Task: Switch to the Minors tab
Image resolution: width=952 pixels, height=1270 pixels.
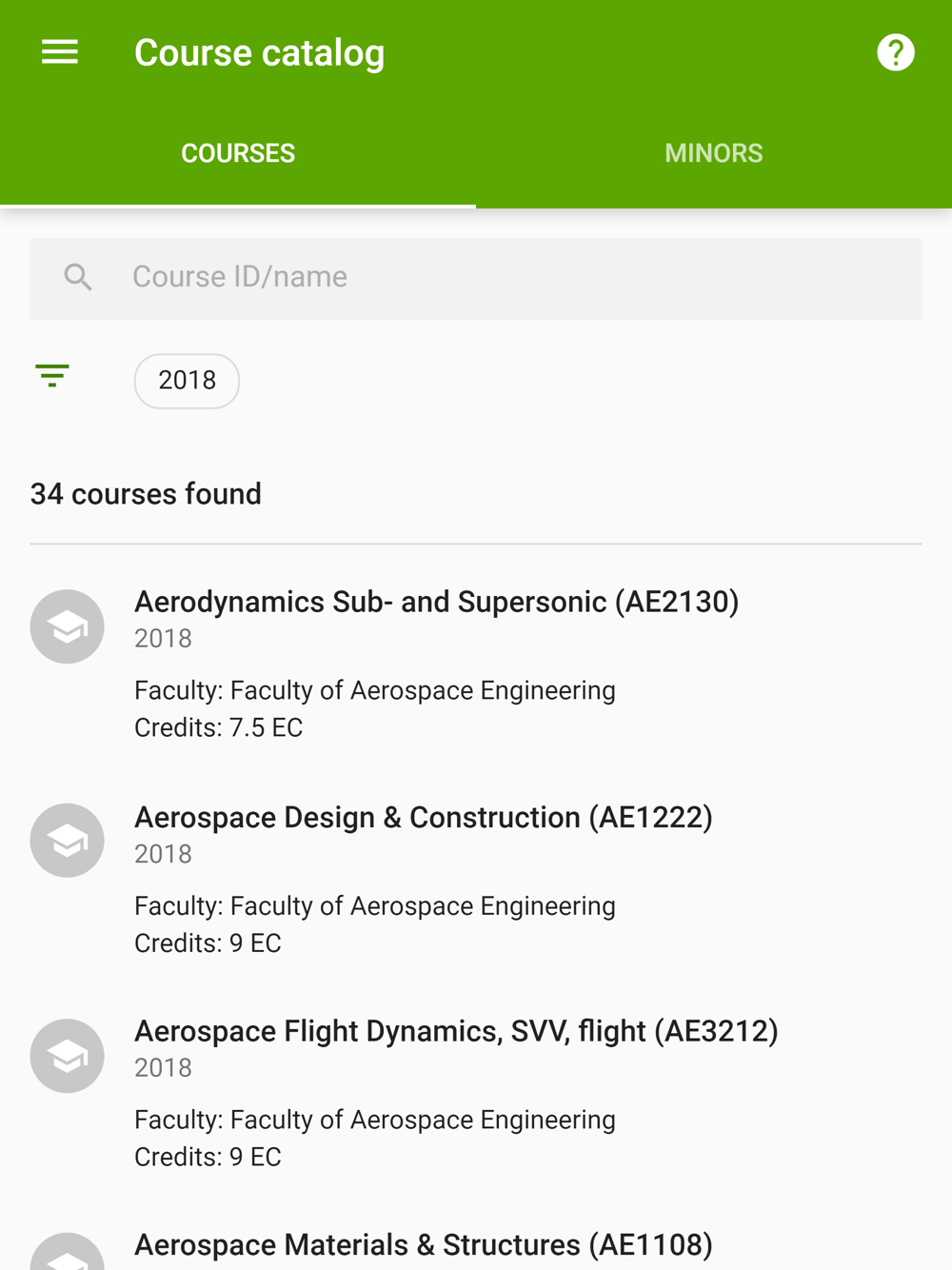Action: 714,153
